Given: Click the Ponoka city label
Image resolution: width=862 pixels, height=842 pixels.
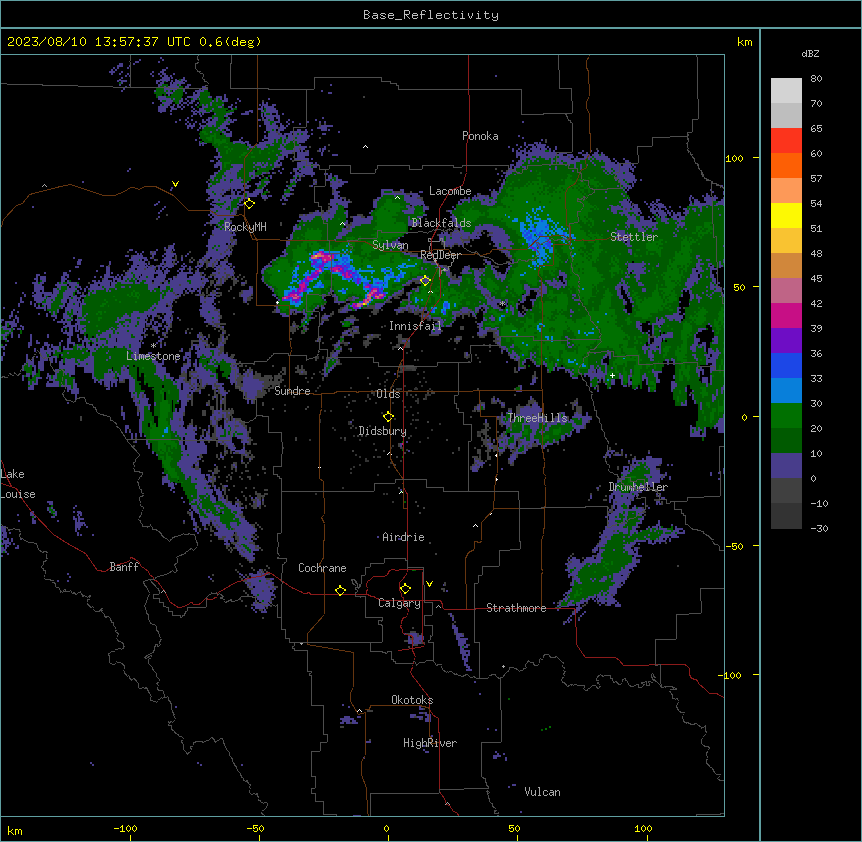Looking at the screenshot, I should point(480,136).
